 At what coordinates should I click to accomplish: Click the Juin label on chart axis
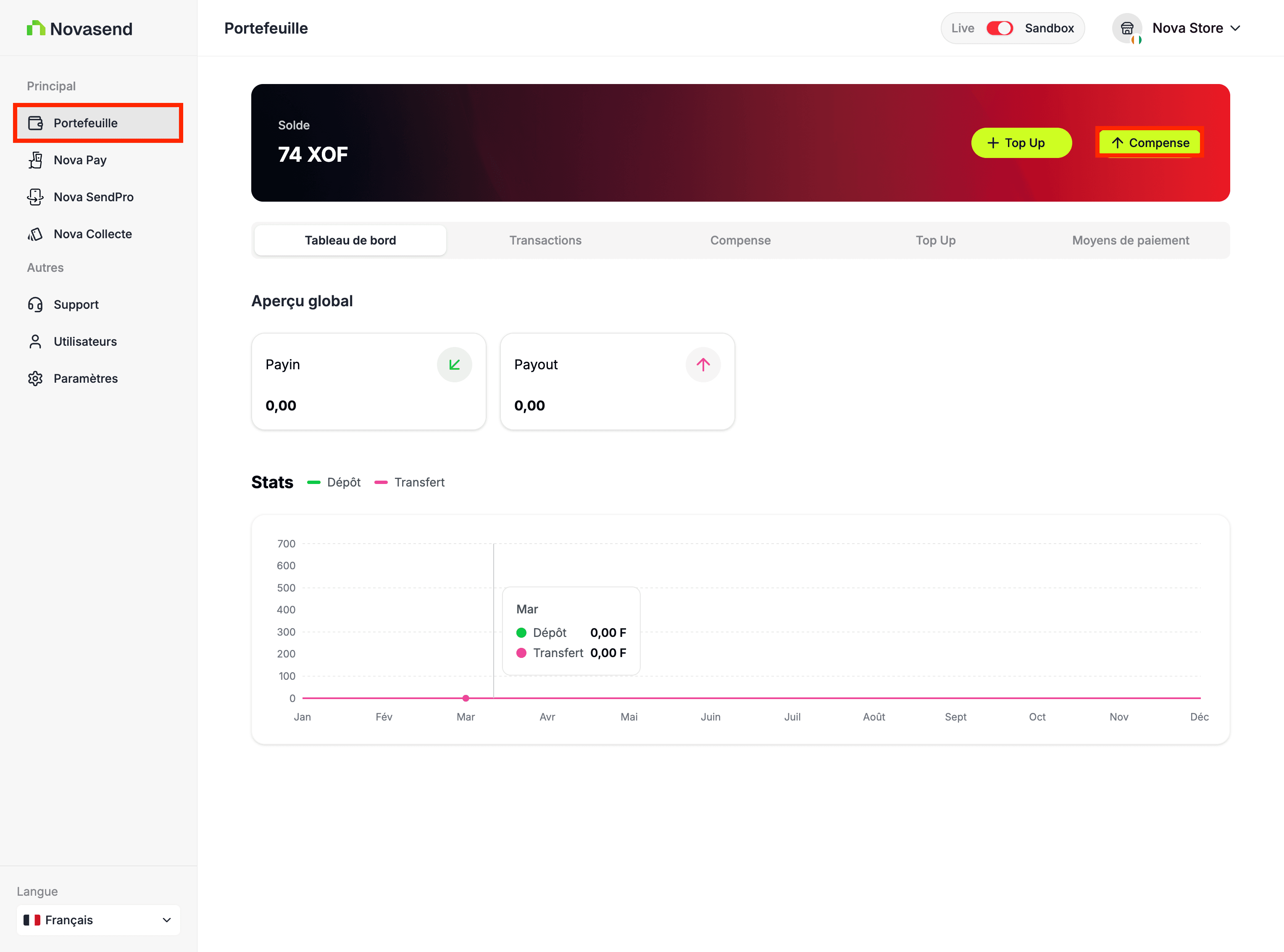pos(710,717)
